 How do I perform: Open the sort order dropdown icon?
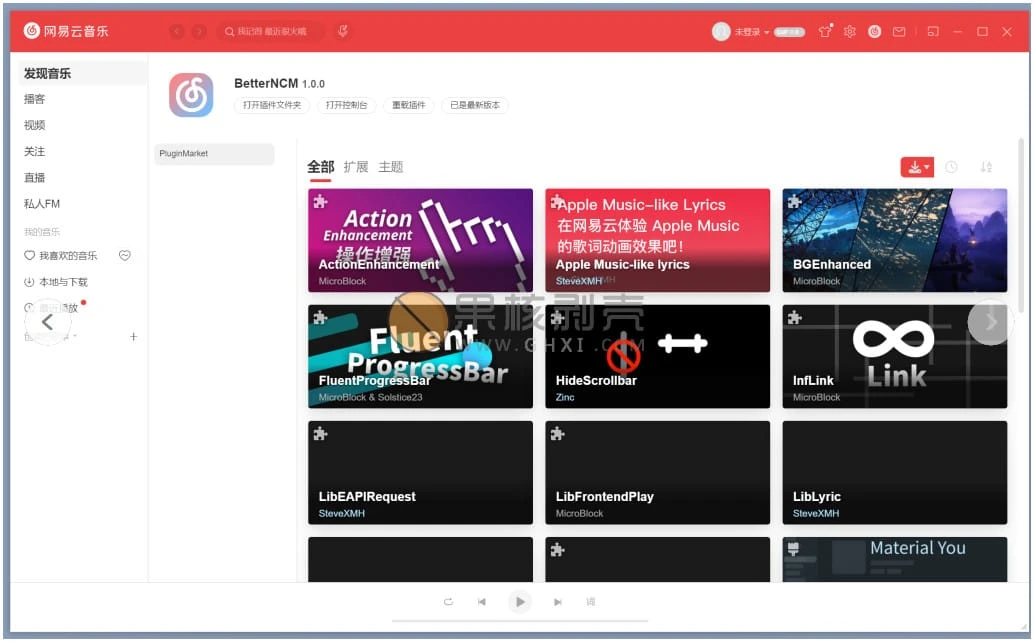[x=985, y=167]
